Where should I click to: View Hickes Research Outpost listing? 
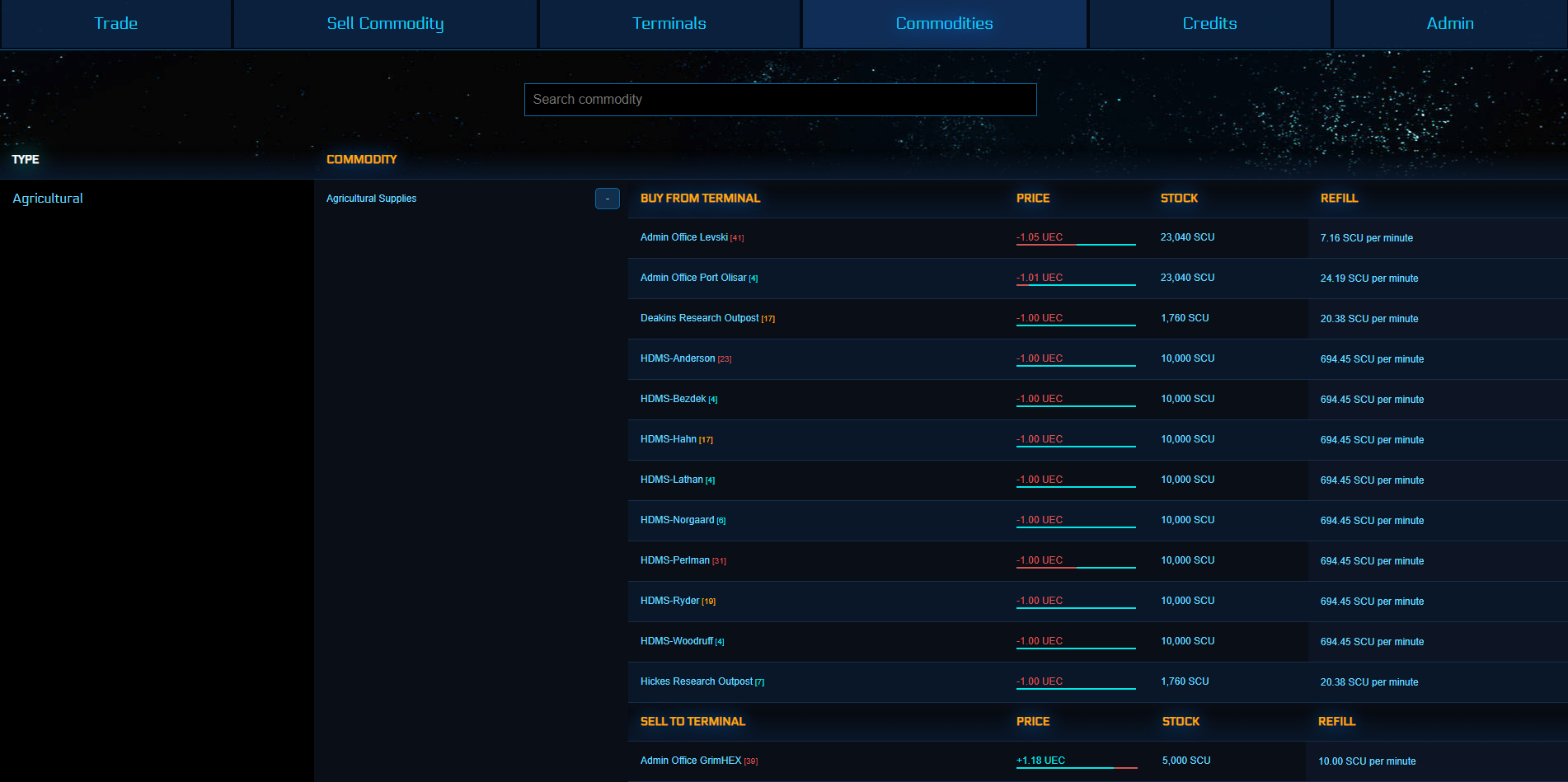697,681
